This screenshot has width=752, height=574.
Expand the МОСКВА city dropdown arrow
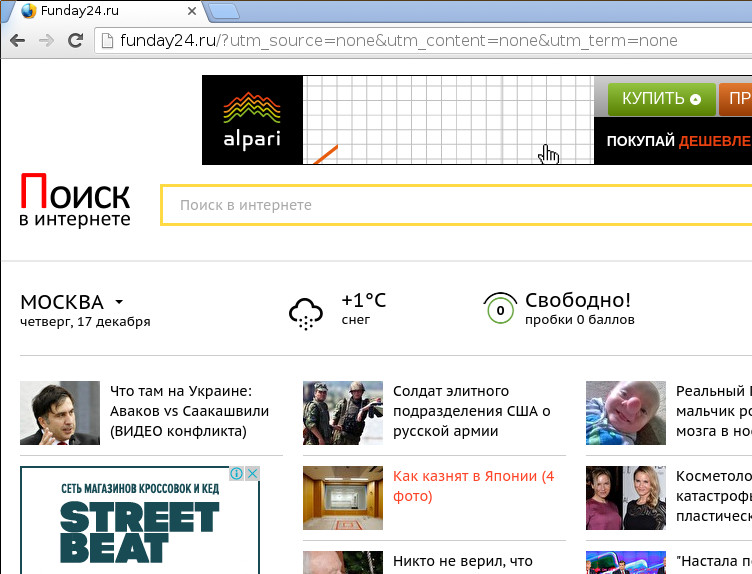119,302
